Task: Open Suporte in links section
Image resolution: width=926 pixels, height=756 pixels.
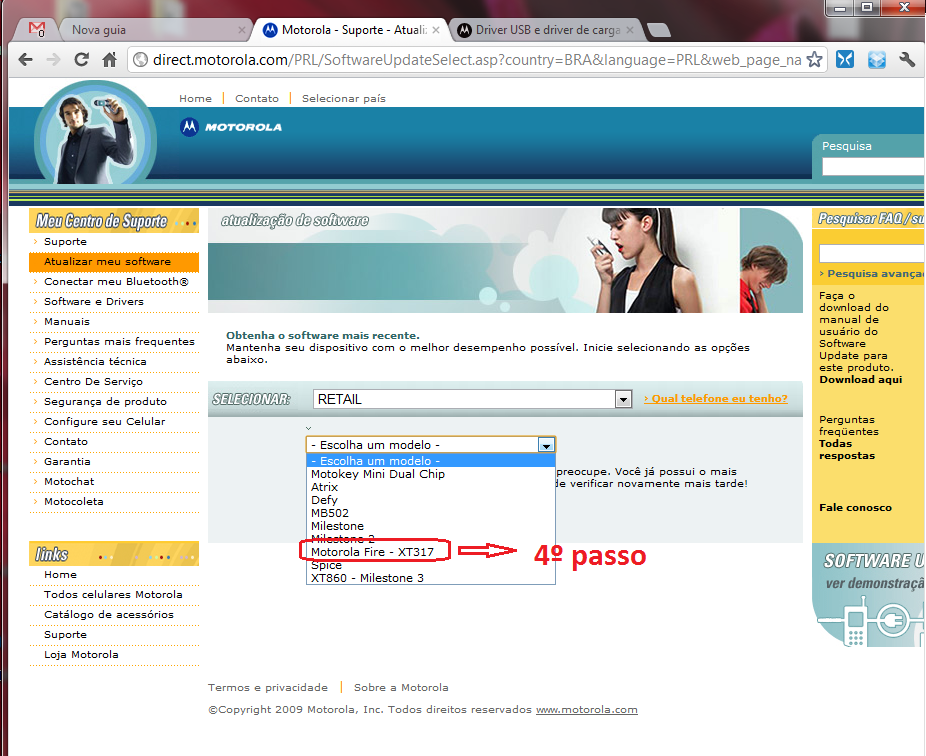Action: [65, 635]
